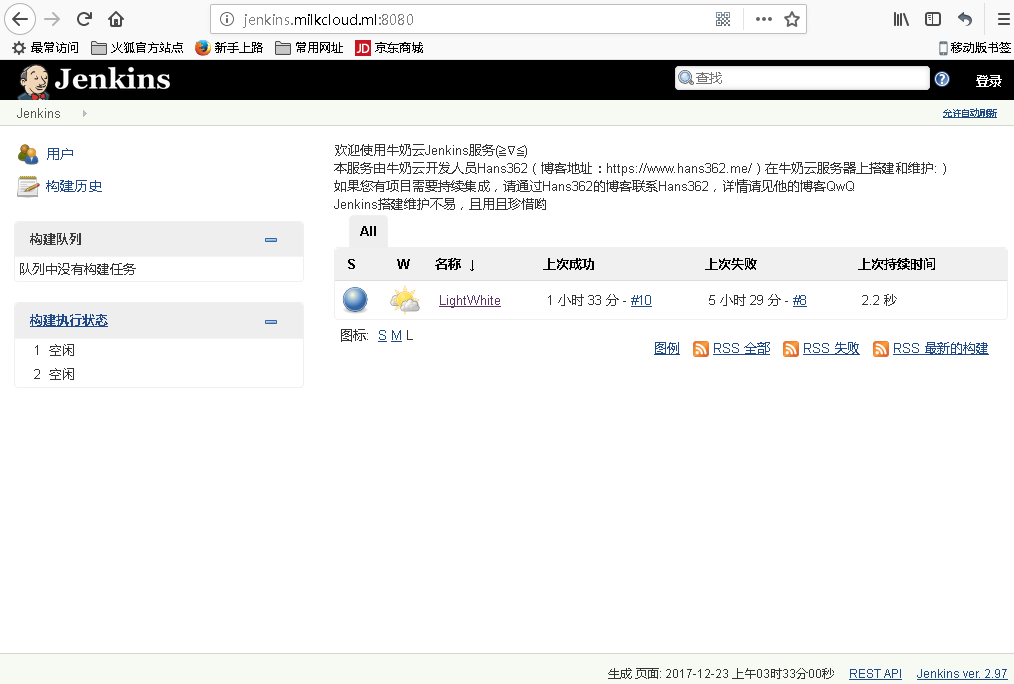Open the LightWhite job link
The image size is (1014, 684).
click(x=469, y=301)
